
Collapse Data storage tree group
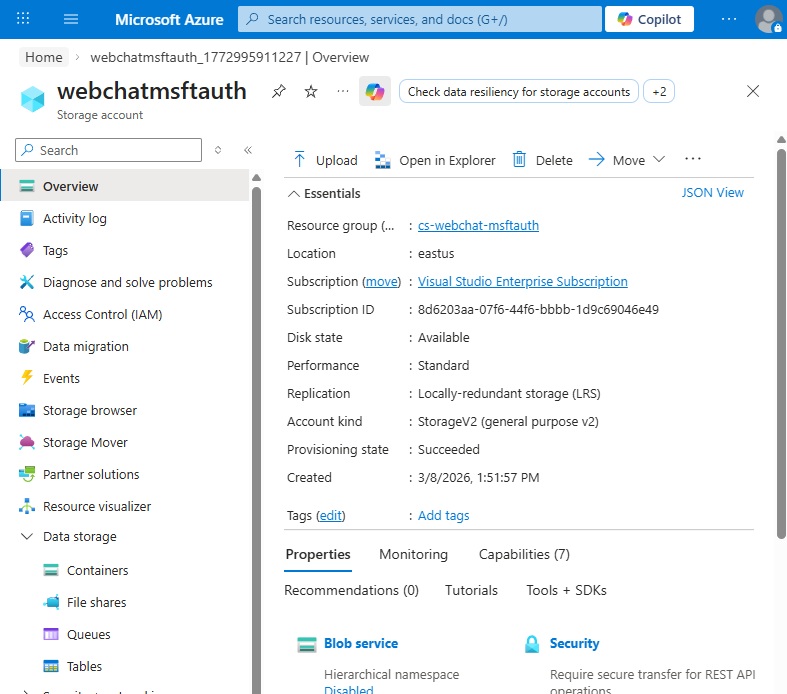point(26,537)
